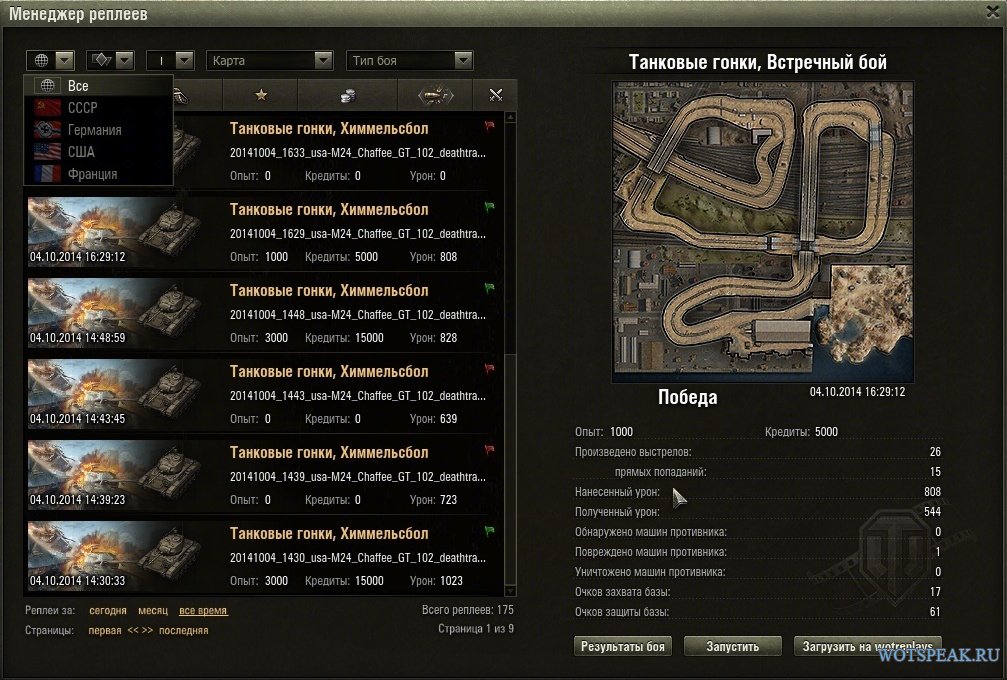The height and width of the screenshot is (680, 1007).
Task: Open the Карта map dropdown
Action: point(270,60)
